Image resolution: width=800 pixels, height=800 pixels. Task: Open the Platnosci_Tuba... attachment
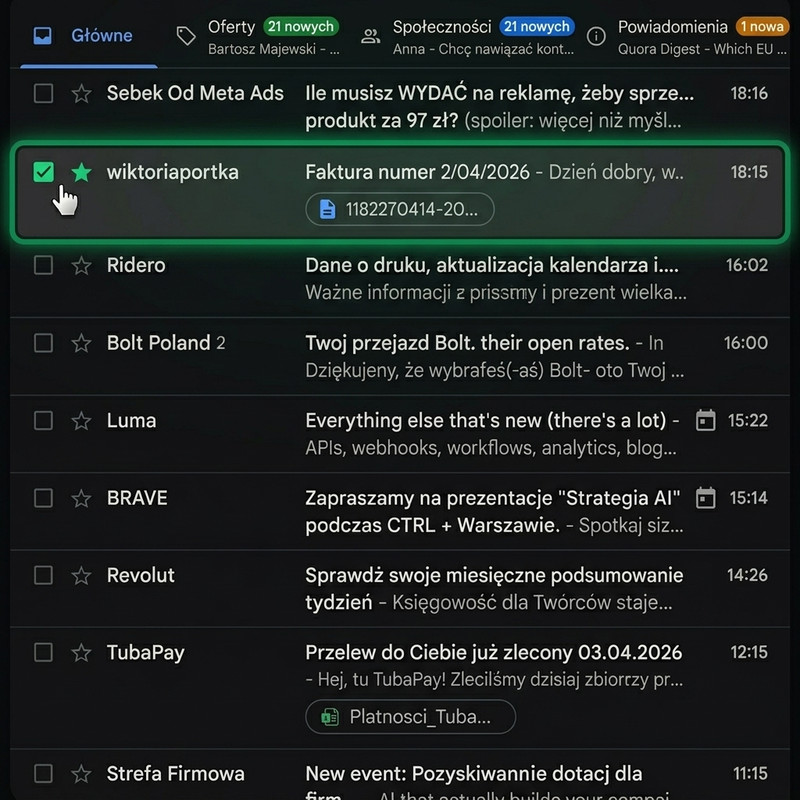point(411,717)
